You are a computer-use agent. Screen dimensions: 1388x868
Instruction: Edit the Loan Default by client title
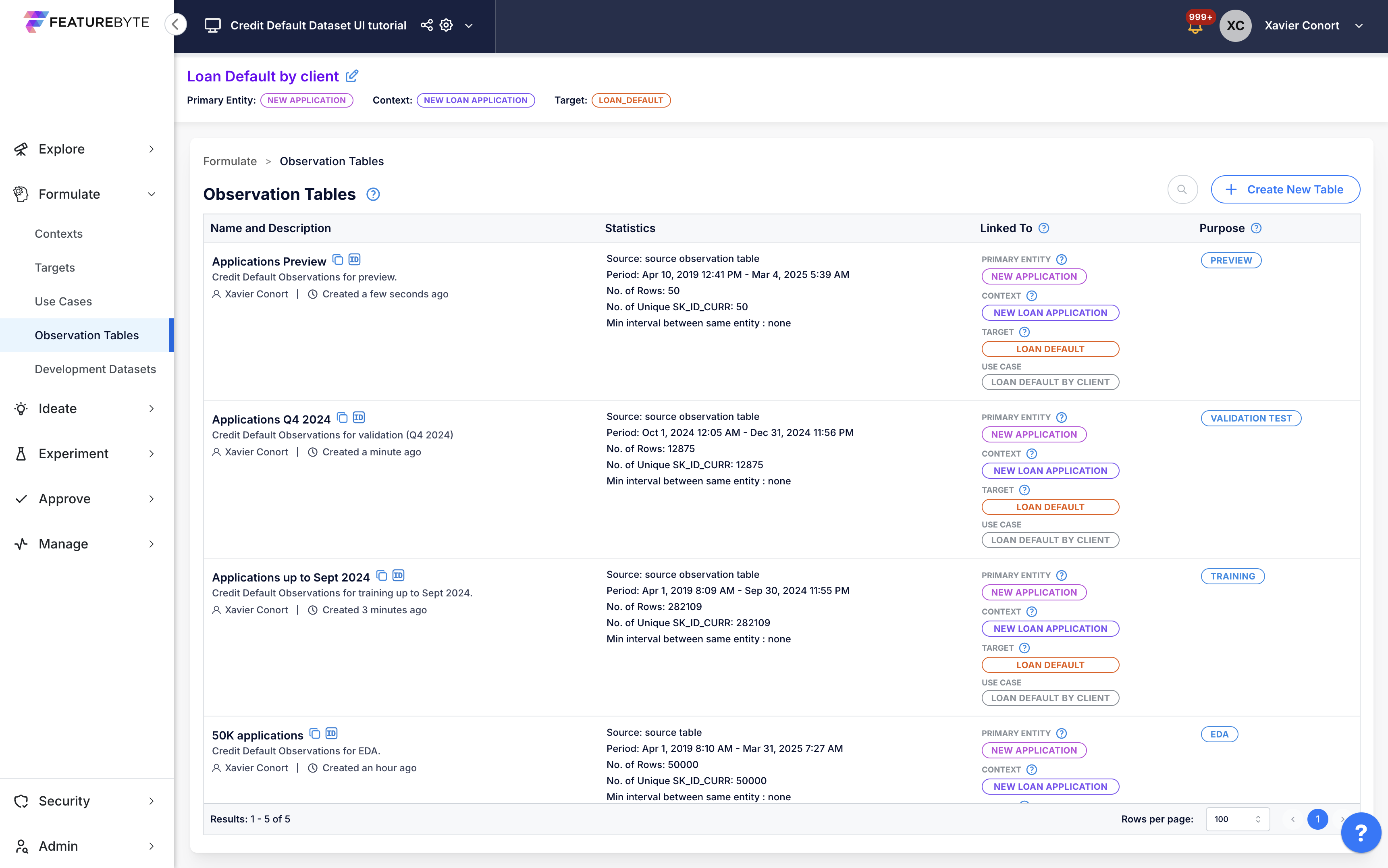click(x=352, y=76)
